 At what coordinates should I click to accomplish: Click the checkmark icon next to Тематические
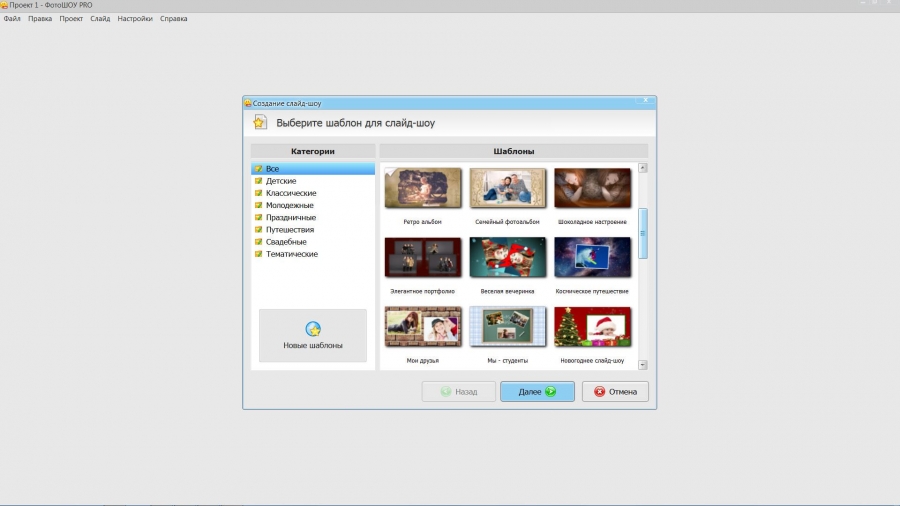click(258, 254)
